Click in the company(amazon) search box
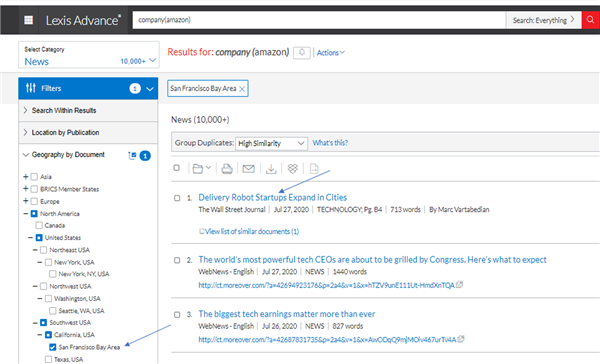 (x=319, y=20)
